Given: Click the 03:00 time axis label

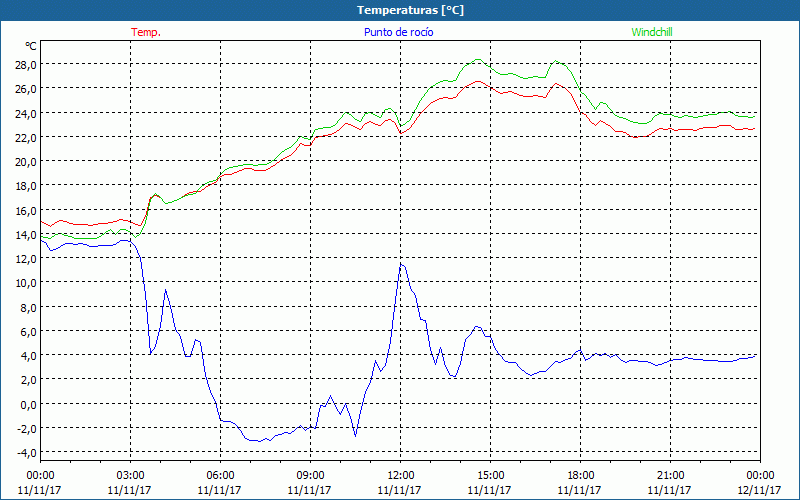Looking at the screenshot, I should pyautogui.click(x=130, y=475).
